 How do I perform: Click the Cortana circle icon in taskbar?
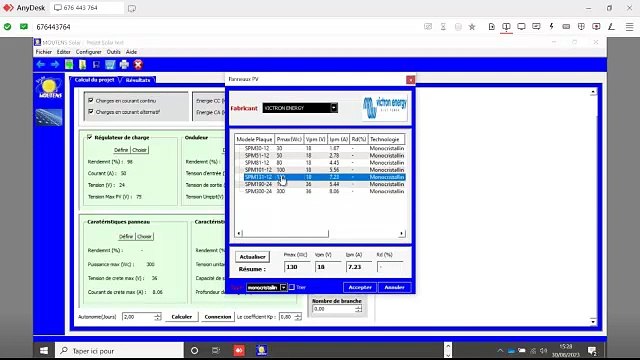pyautogui.click(x=194, y=351)
